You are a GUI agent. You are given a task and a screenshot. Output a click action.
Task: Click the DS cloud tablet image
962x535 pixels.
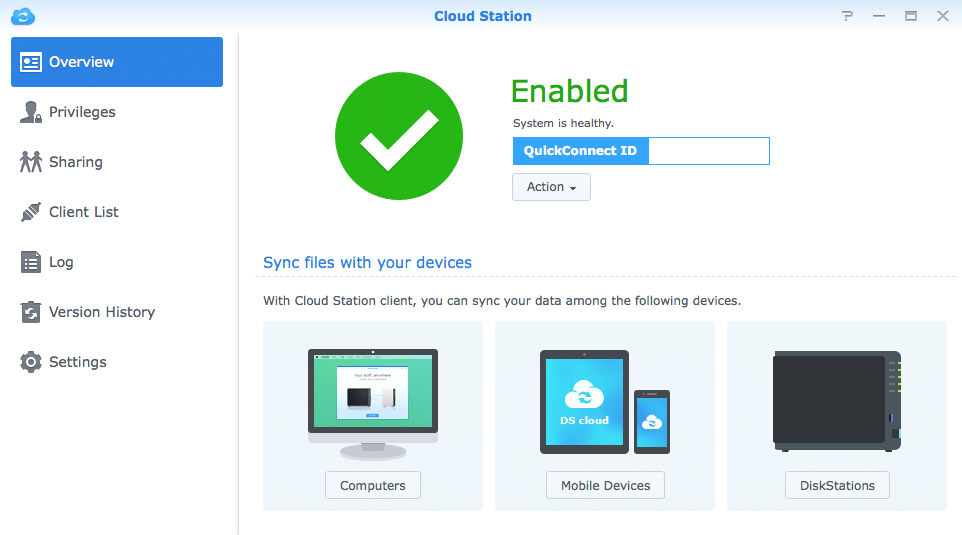(584, 402)
